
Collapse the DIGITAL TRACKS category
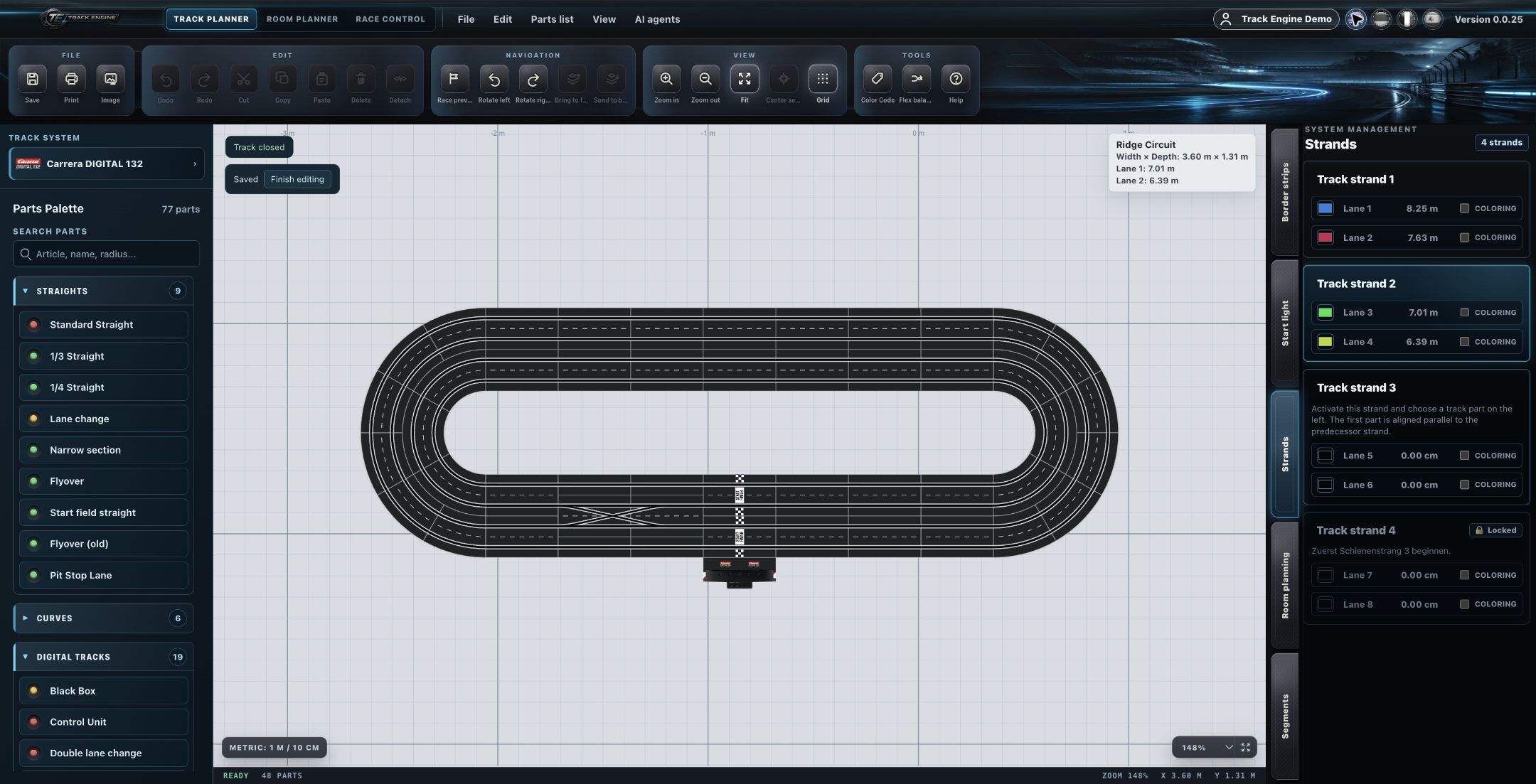tap(104, 657)
